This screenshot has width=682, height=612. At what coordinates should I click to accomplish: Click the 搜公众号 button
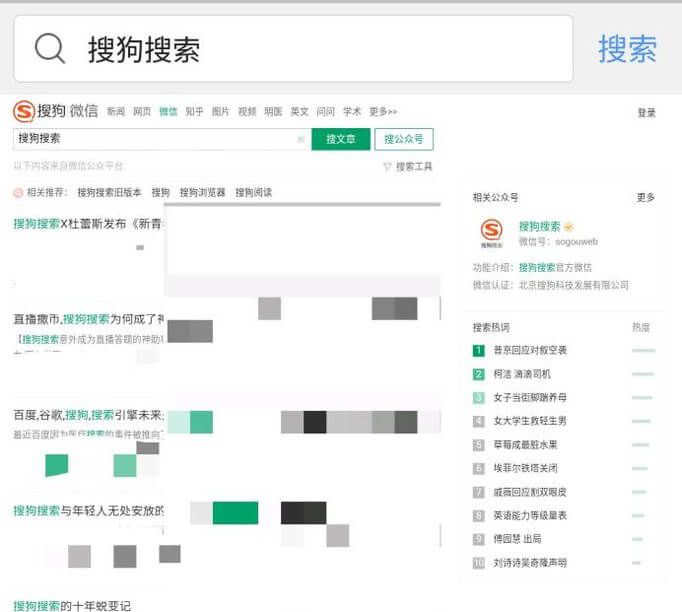pyautogui.click(x=404, y=139)
